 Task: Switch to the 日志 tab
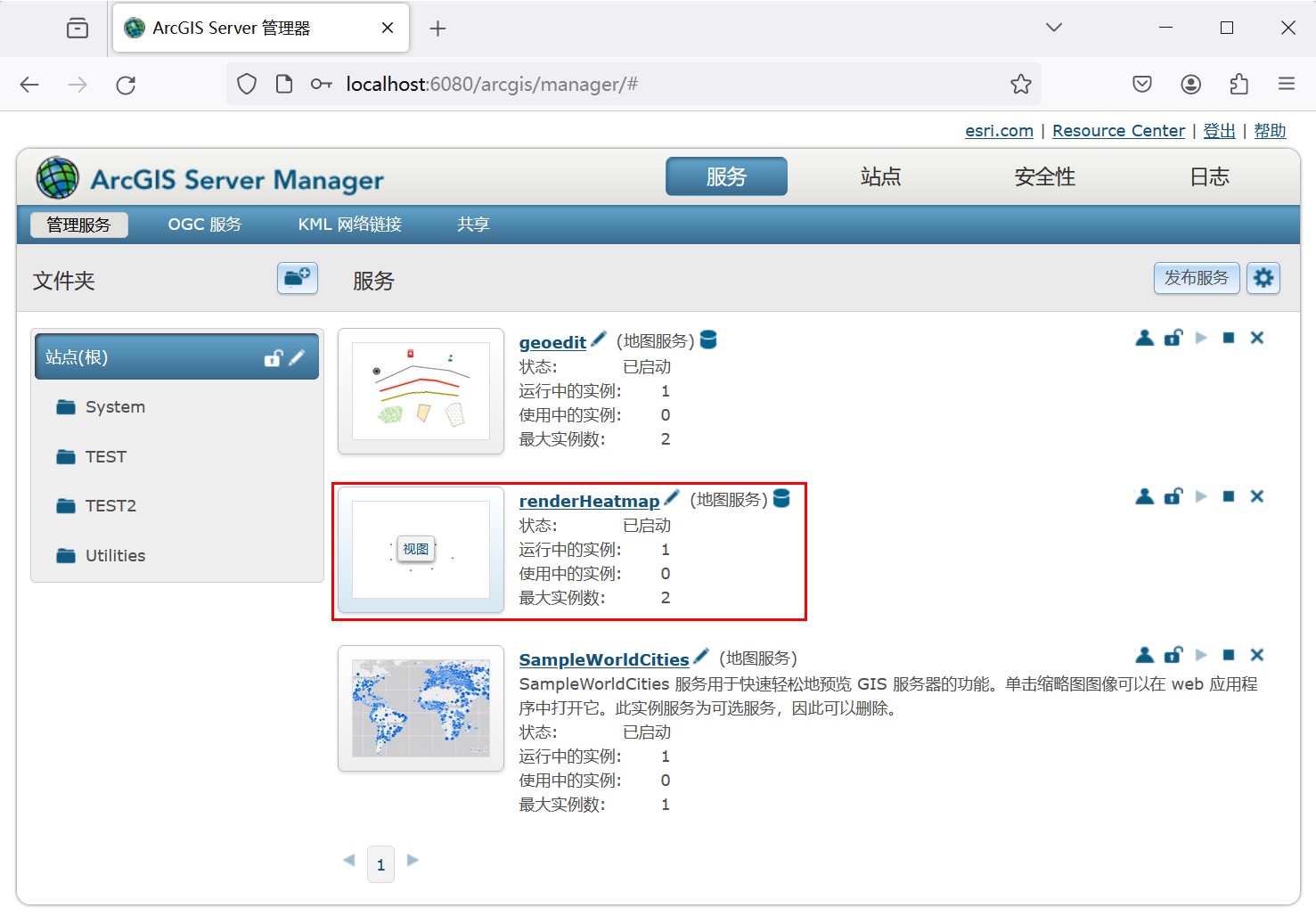tap(1209, 176)
